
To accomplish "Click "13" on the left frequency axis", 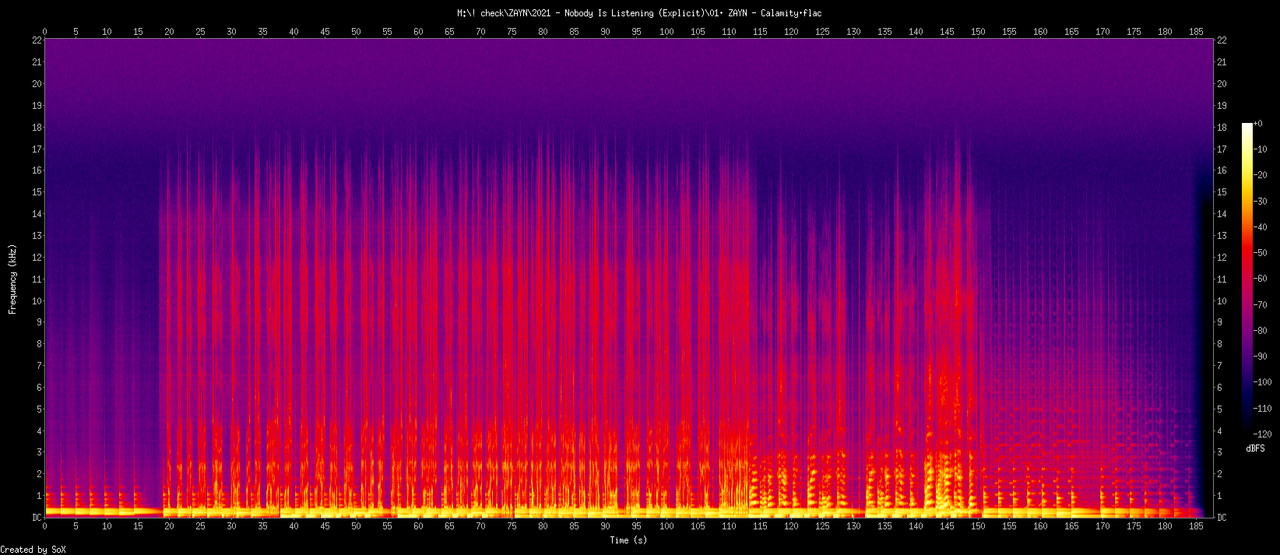I will pos(36,235).
